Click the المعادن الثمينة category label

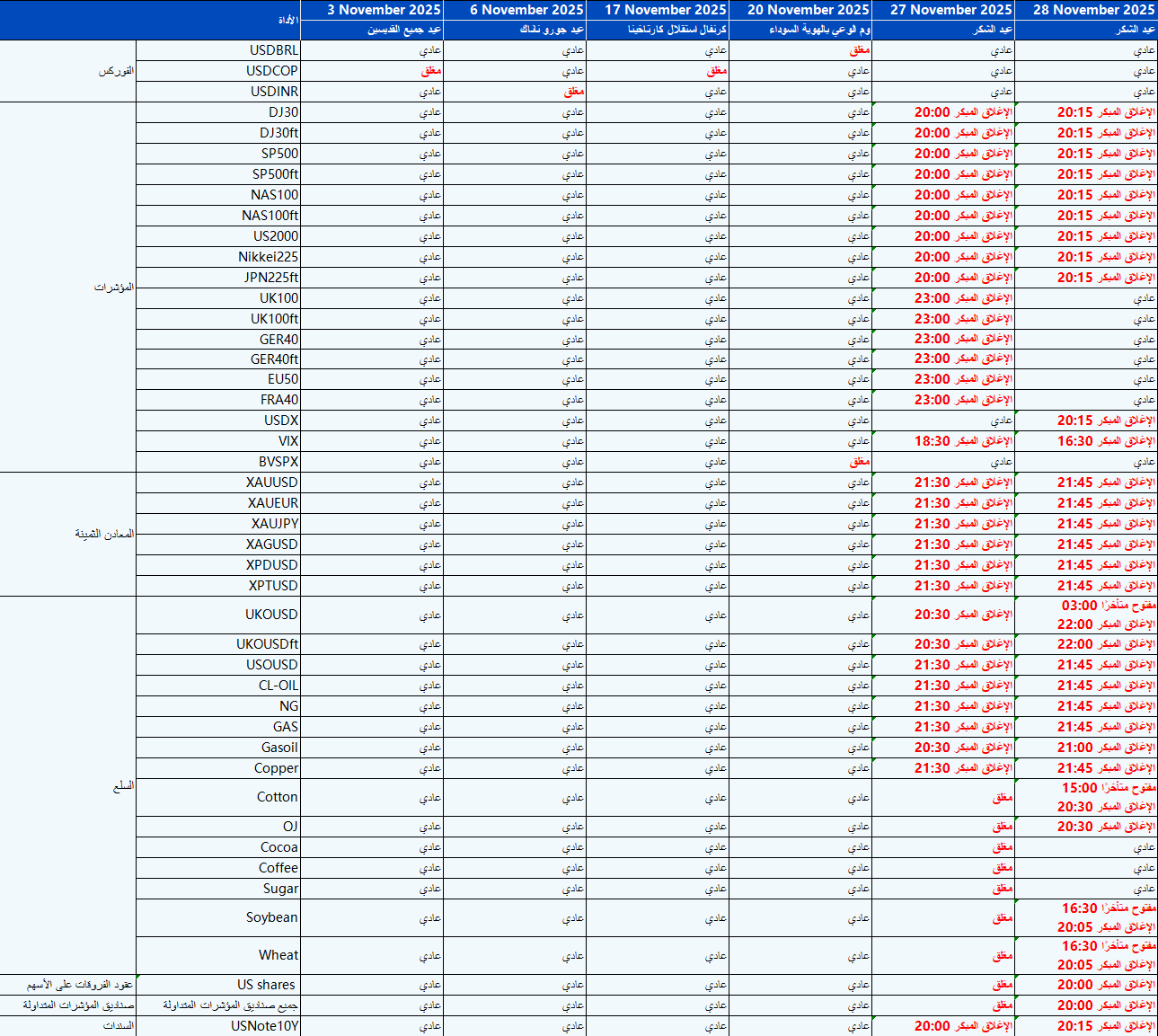coord(104,534)
